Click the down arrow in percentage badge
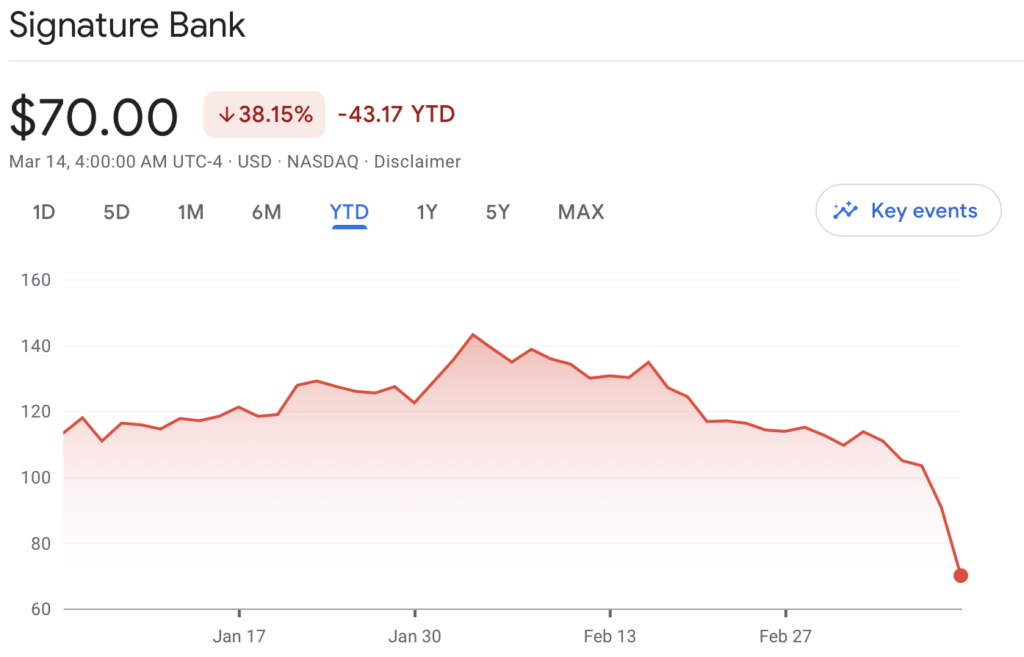 pyautogui.click(x=226, y=115)
